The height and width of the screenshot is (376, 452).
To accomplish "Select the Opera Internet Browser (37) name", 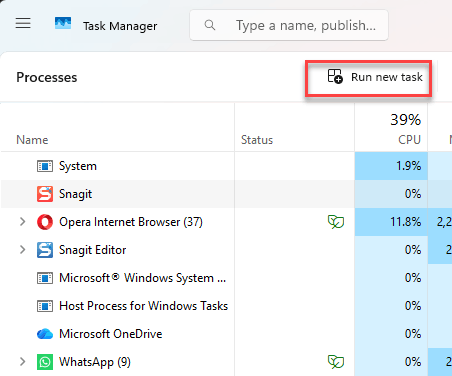I will 131,222.
